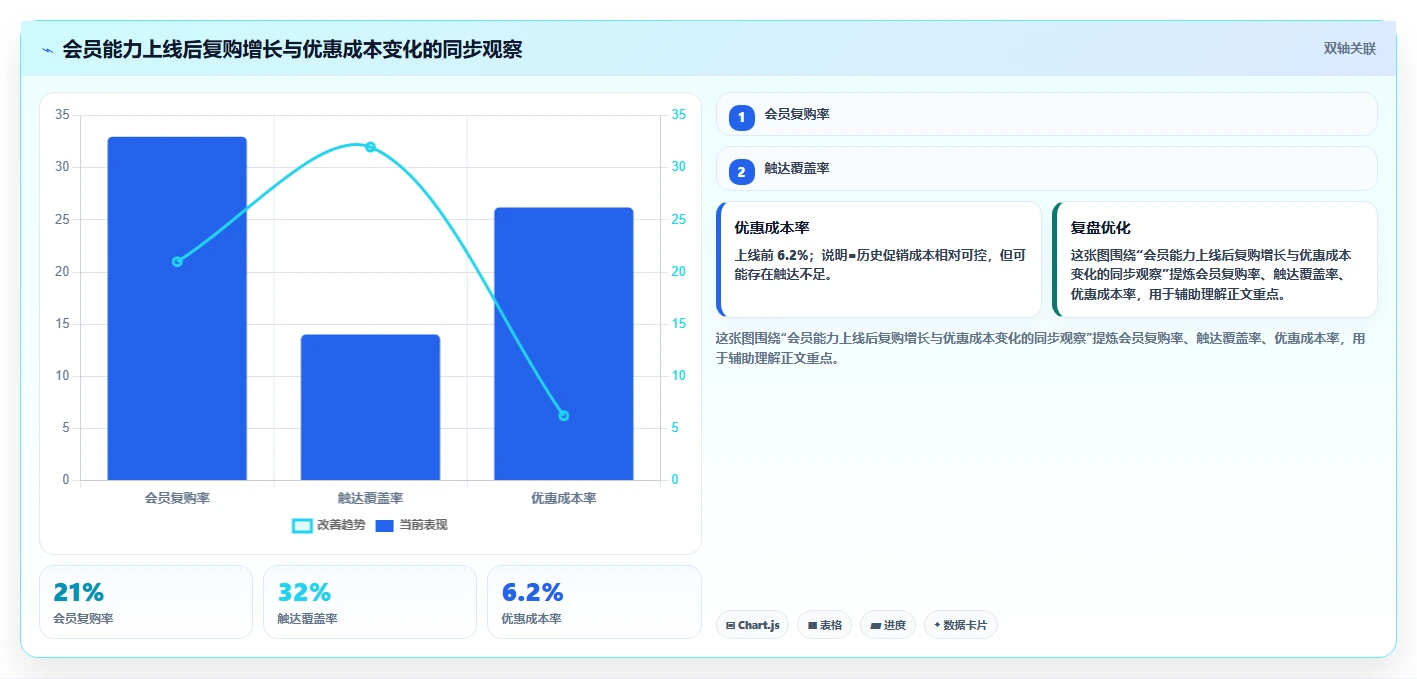Click the 改善趋势 legend label text
Screen dimensions: 1417x679
(x=341, y=525)
